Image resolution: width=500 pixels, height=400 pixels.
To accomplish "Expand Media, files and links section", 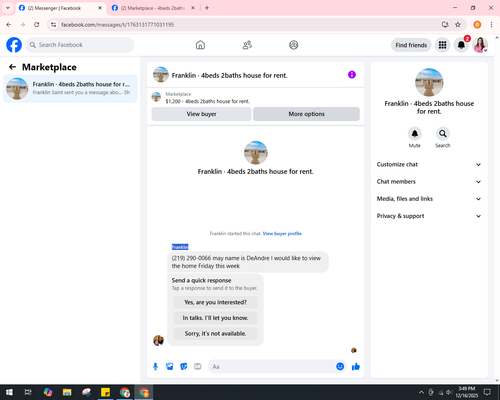I will [429, 199].
